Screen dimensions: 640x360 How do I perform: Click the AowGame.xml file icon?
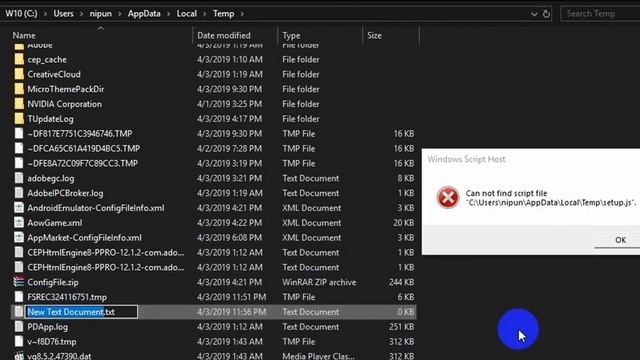pos(19,223)
